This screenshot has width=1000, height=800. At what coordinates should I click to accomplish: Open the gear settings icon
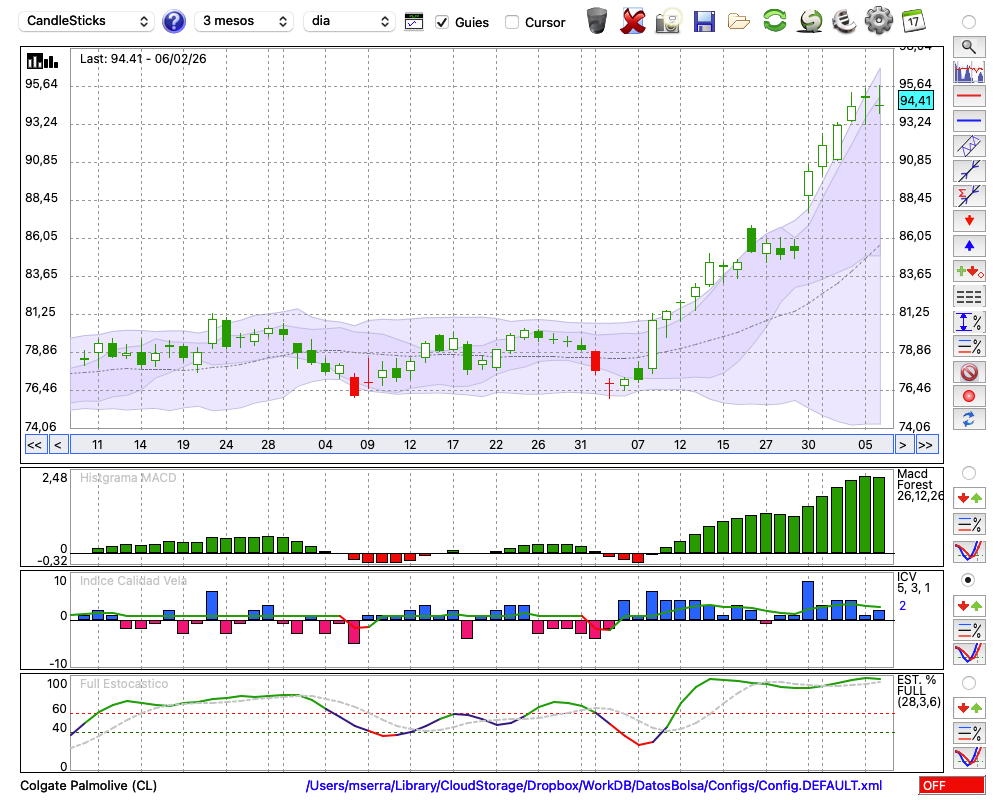tap(878, 21)
